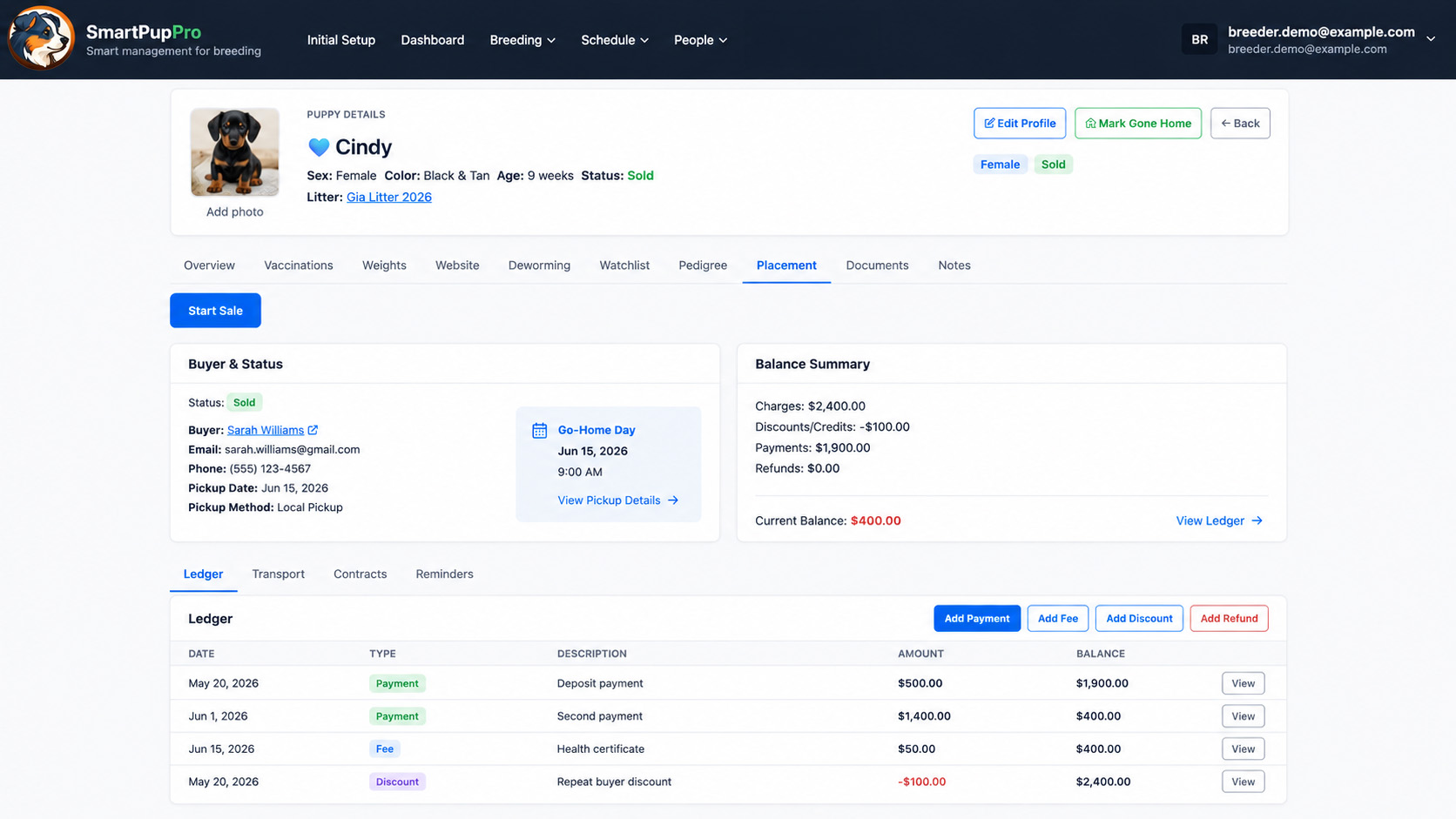Open the Weights tab
This screenshot has height=819, width=1456.
coord(384,265)
